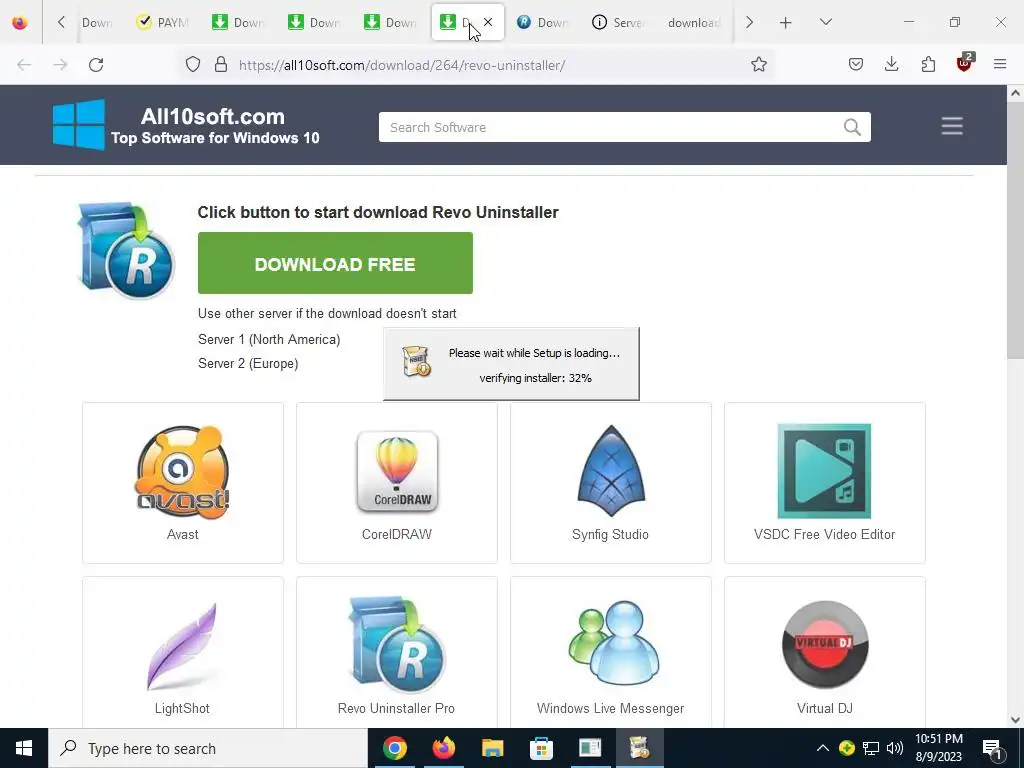Select Server 2 (Europe) link
Image resolution: width=1024 pixels, height=768 pixels.
coord(248,364)
